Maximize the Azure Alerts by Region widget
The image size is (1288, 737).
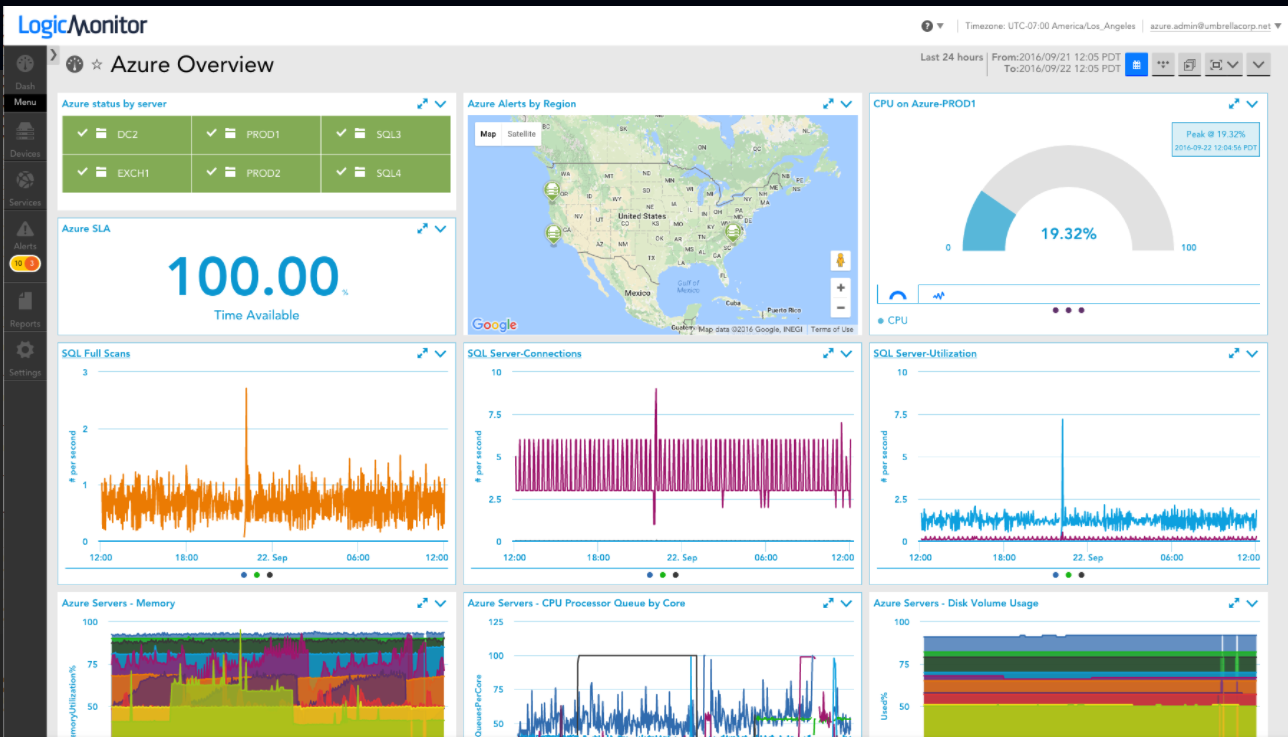tap(828, 103)
